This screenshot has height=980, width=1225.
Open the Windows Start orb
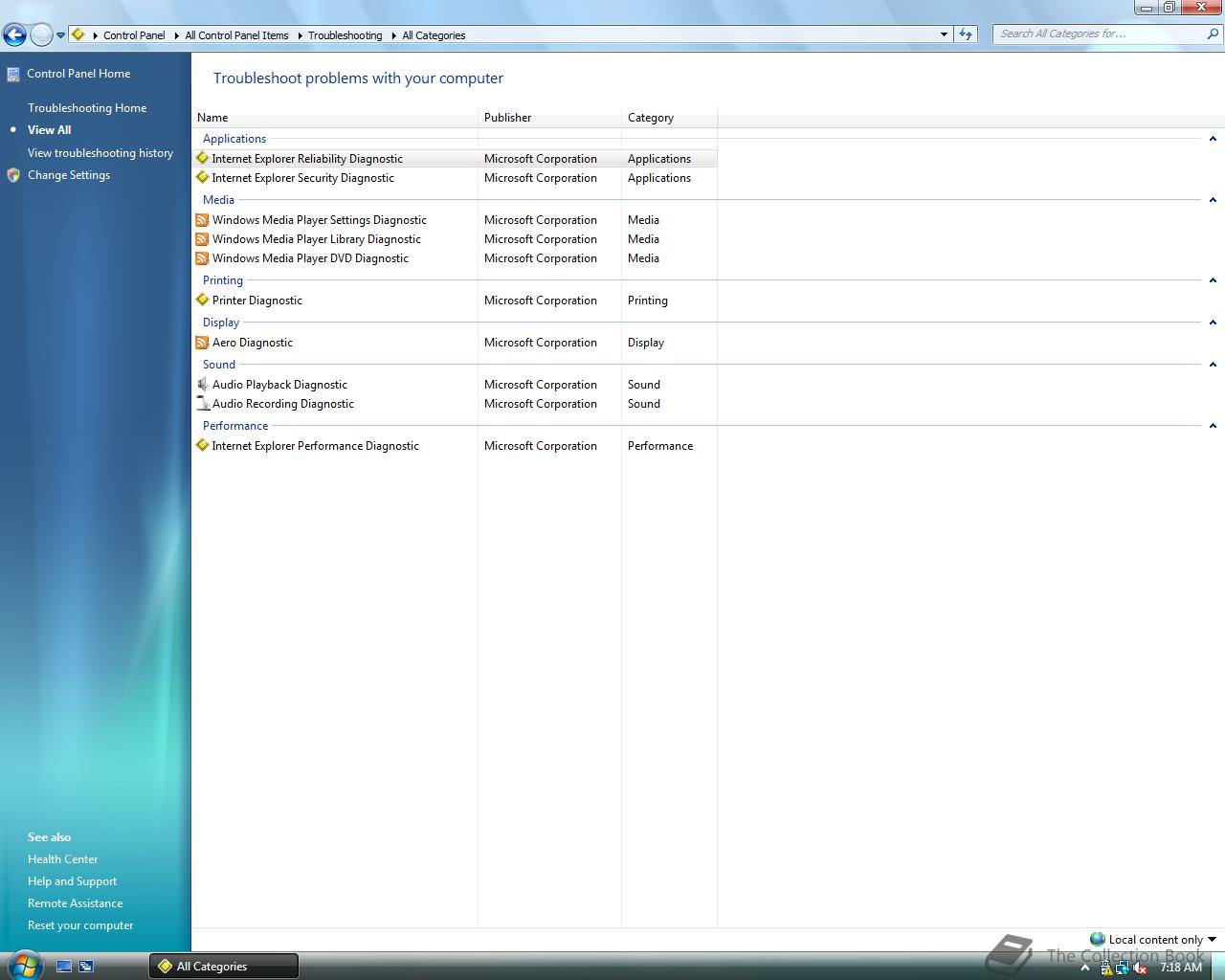click(x=24, y=965)
